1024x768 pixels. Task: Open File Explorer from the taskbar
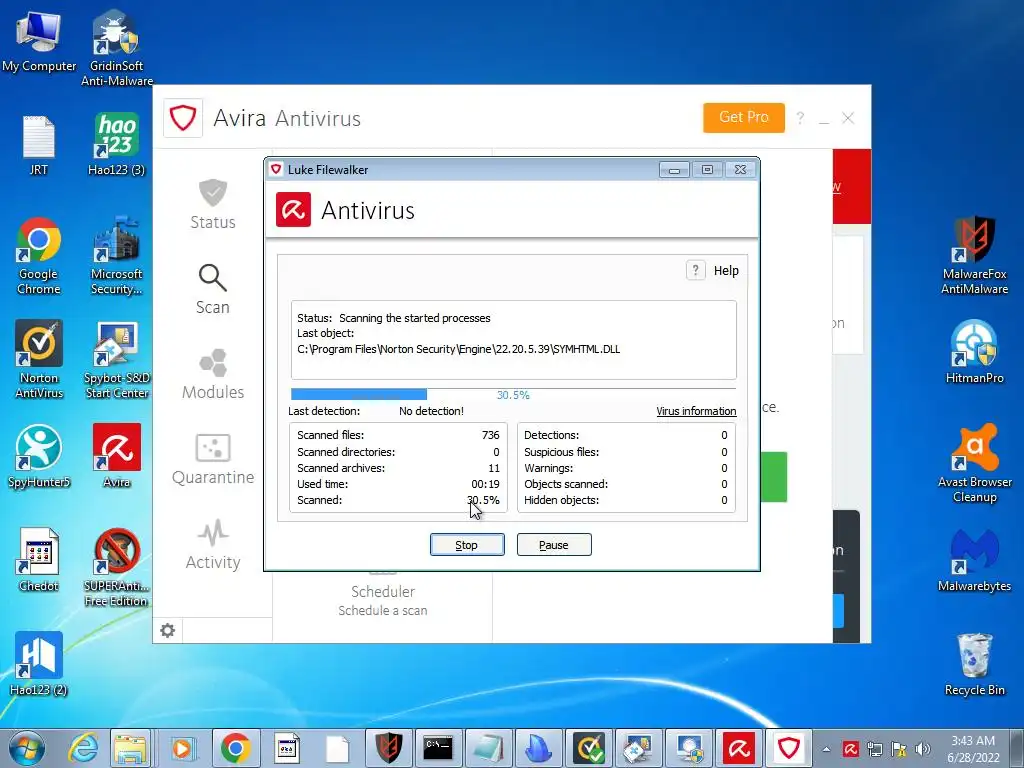(x=131, y=748)
